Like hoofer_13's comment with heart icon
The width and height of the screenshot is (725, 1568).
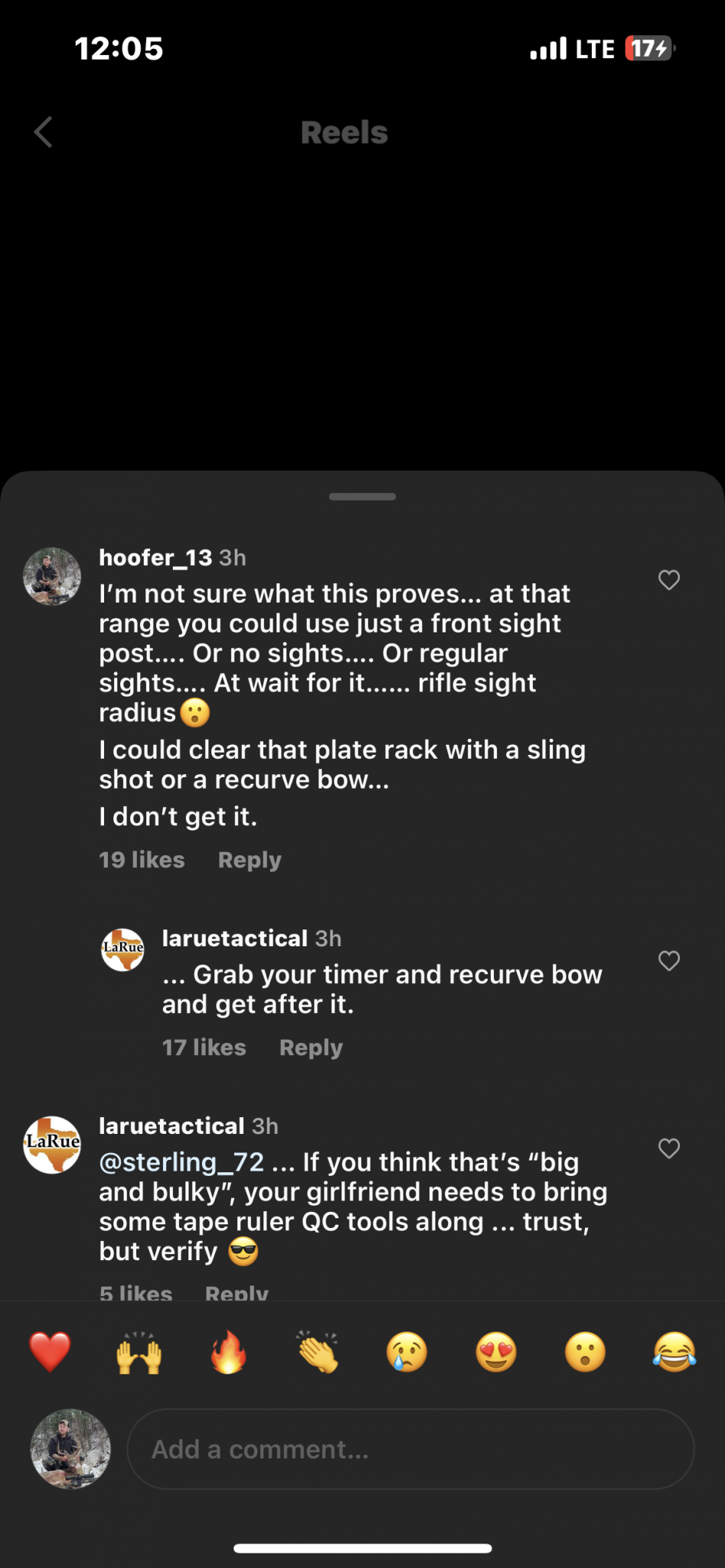click(x=669, y=580)
